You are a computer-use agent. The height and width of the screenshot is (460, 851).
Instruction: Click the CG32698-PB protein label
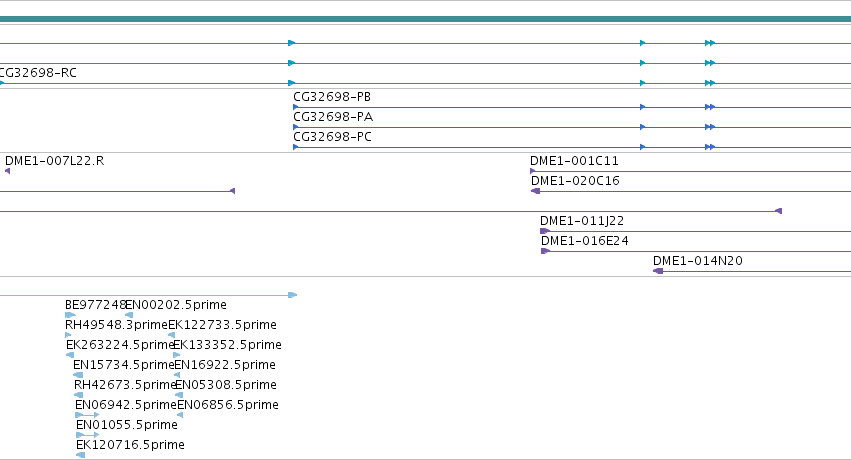[332, 97]
